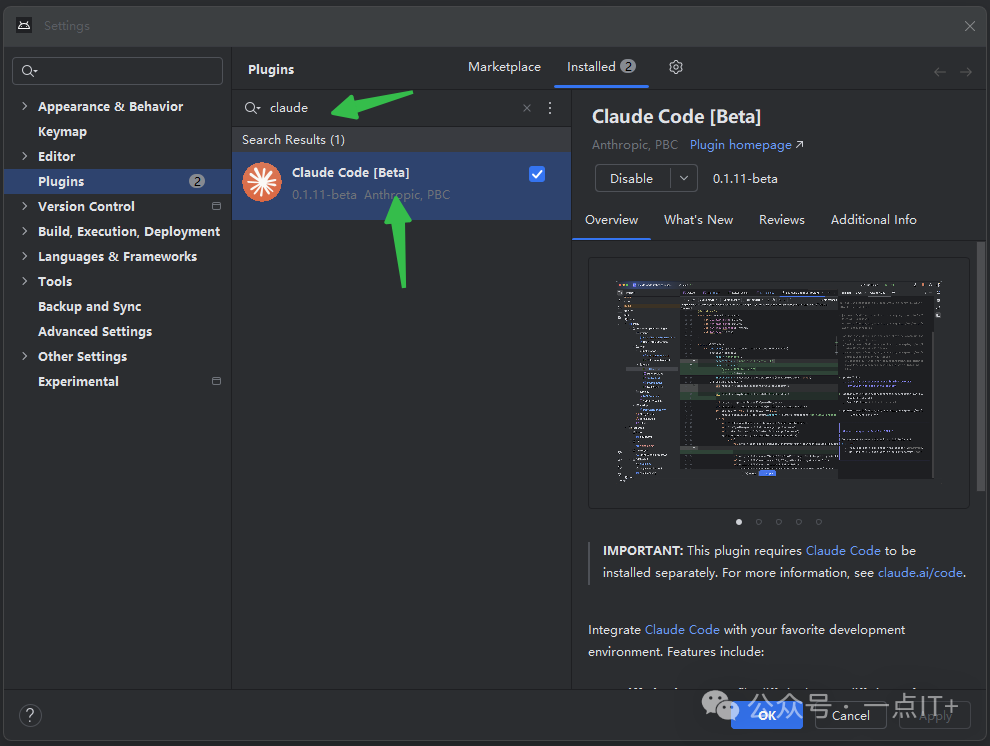Switch to the Installed tab

pyautogui.click(x=601, y=67)
